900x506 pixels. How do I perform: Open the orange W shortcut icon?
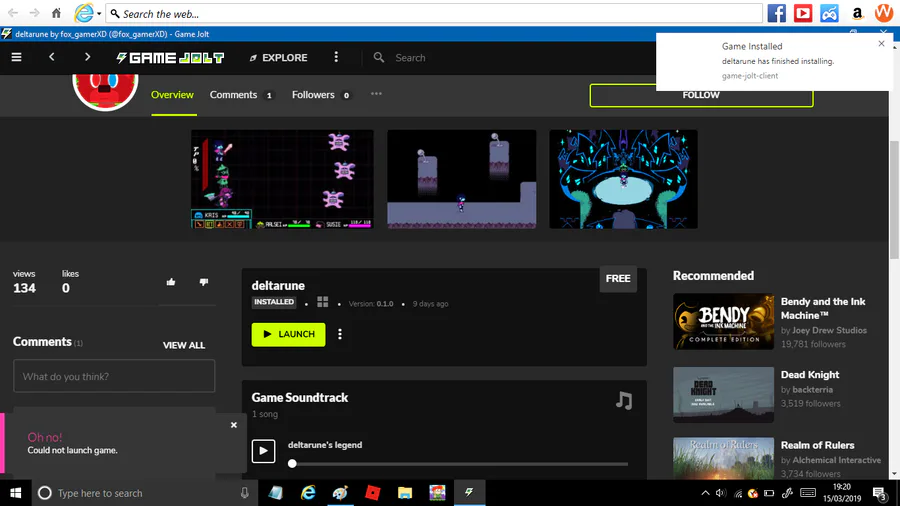pyautogui.click(x=884, y=13)
